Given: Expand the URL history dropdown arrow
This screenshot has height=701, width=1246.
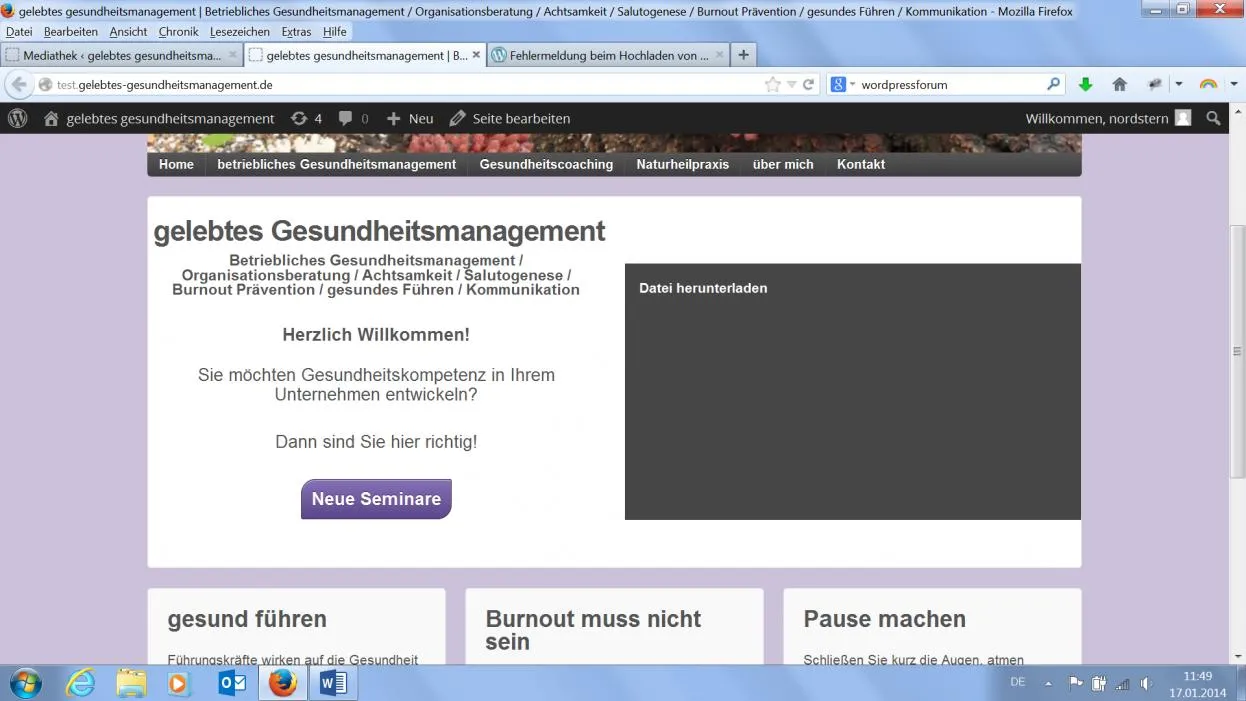Looking at the screenshot, I should click(791, 85).
